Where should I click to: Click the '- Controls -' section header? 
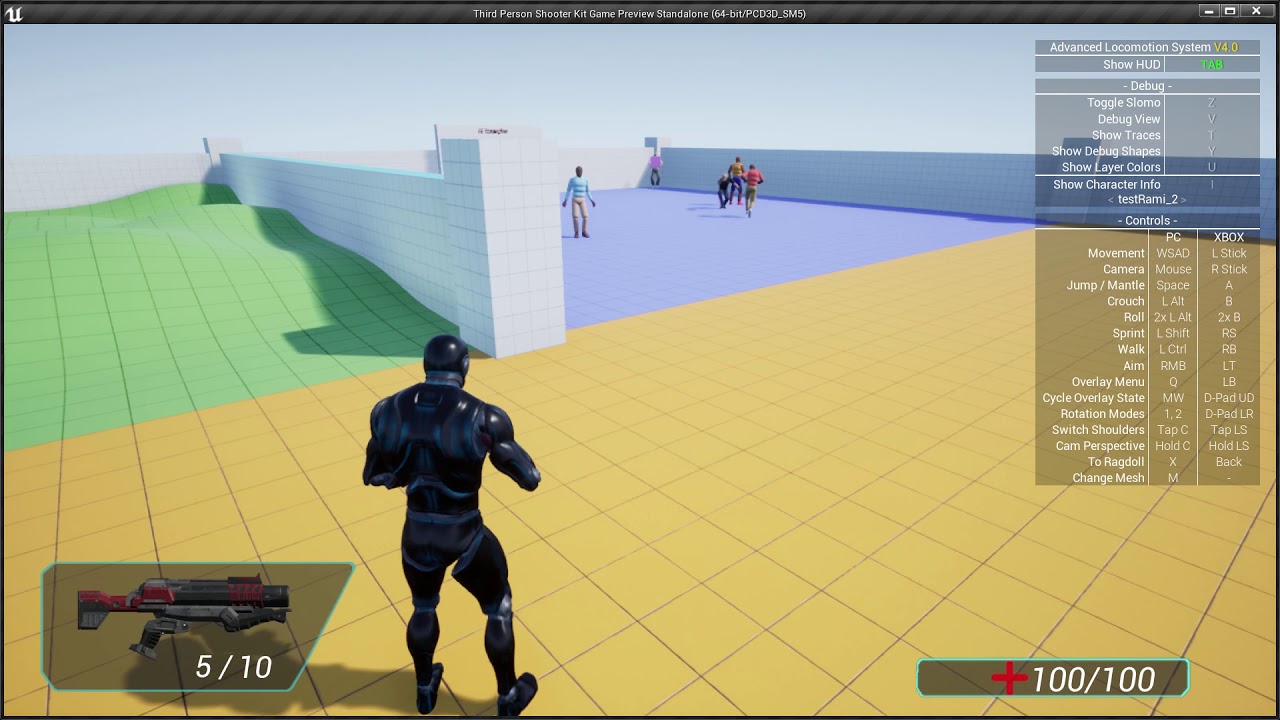pos(1147,220)
